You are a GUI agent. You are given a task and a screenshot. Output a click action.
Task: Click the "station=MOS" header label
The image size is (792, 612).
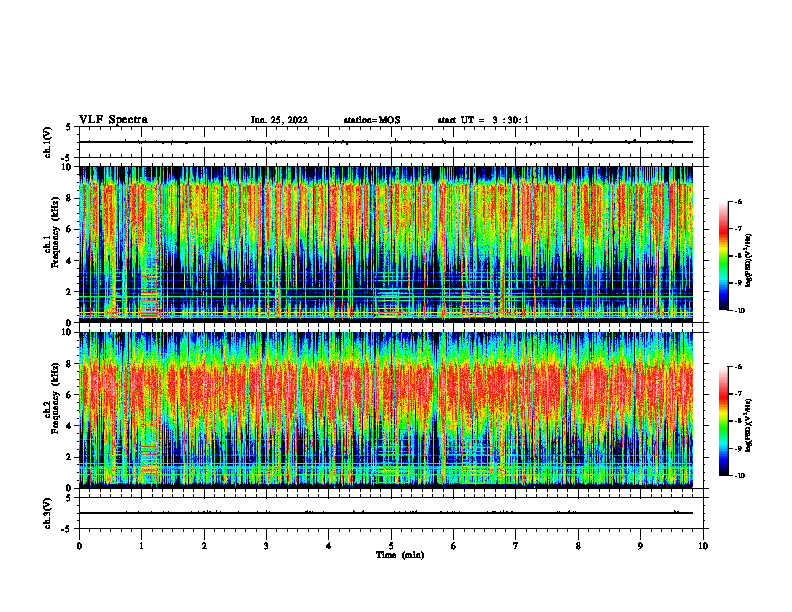[372, 120]
